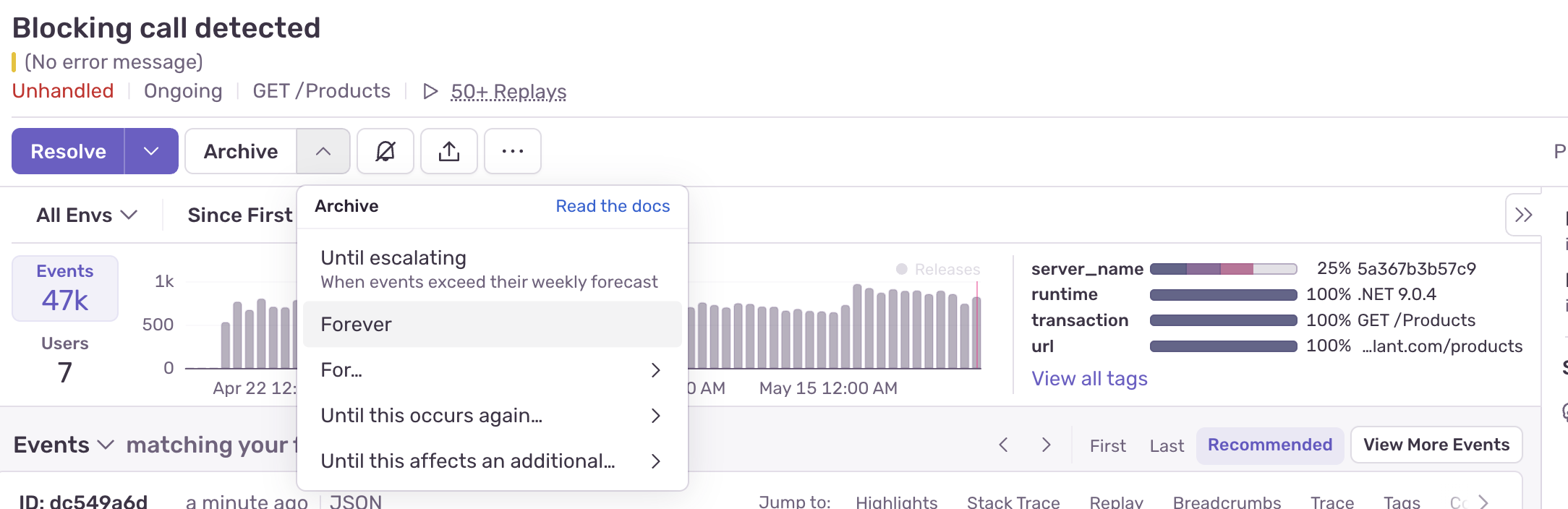Open Read the docs link

(x=613, y=206)
